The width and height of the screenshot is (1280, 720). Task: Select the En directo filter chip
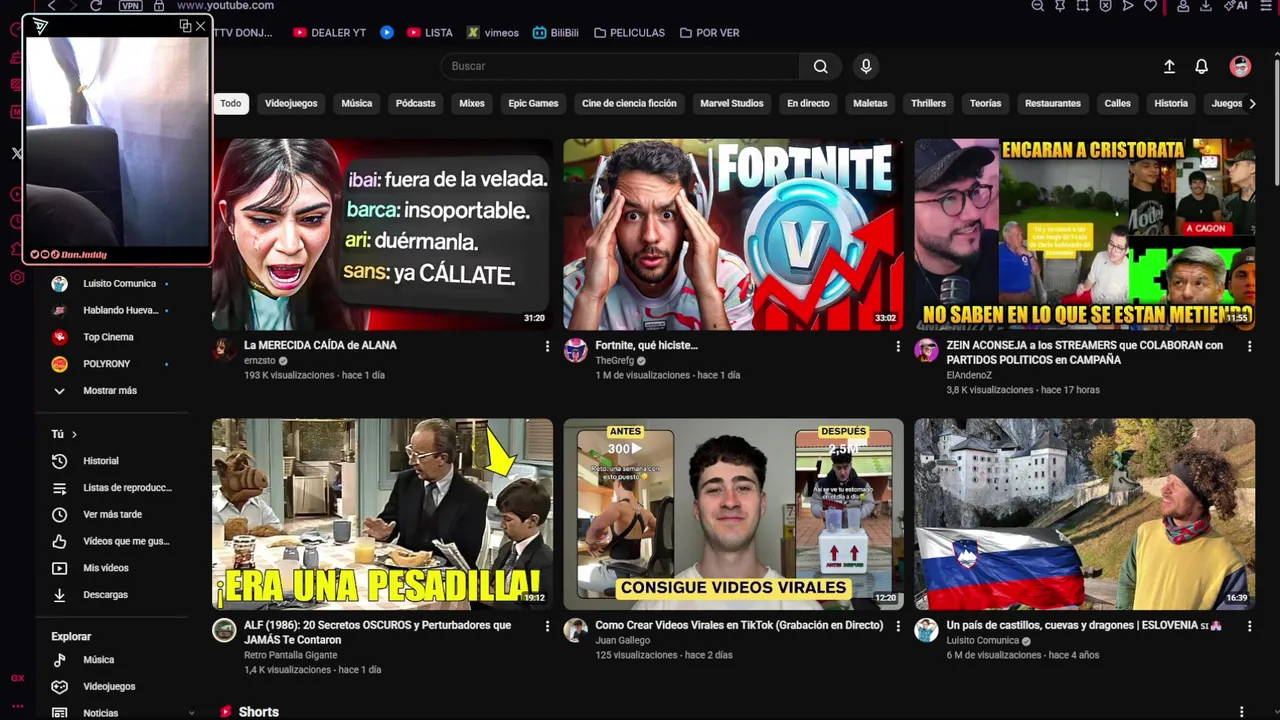click(808, 103)
